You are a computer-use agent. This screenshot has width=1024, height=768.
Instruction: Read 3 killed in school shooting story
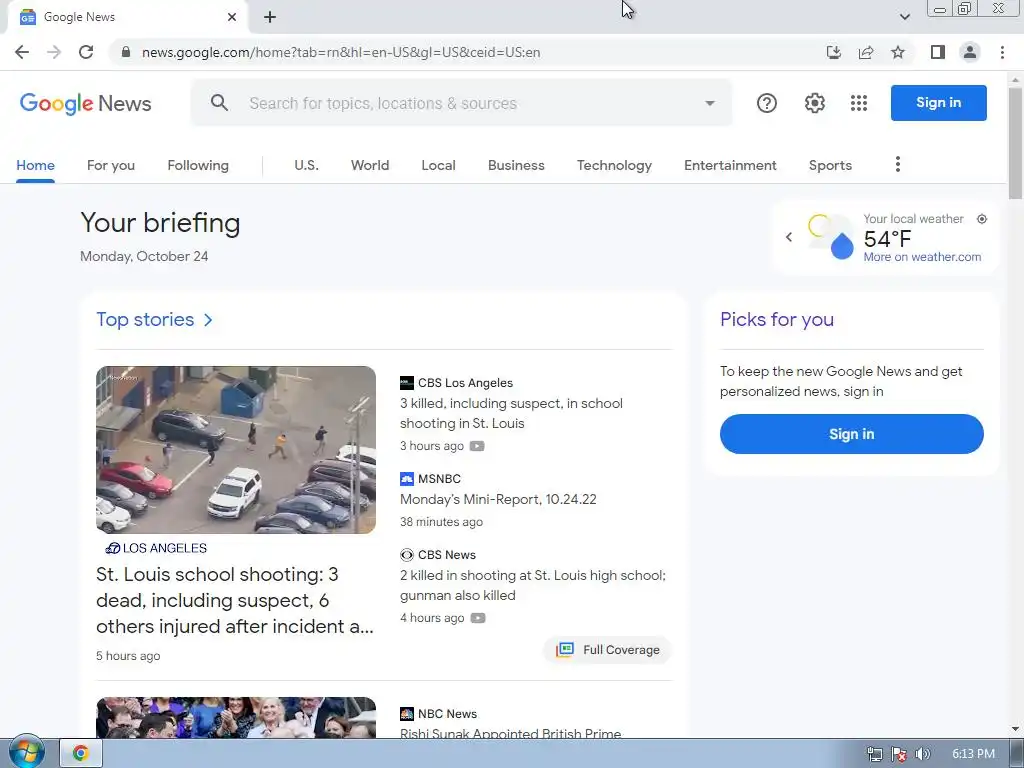(511, 413)
